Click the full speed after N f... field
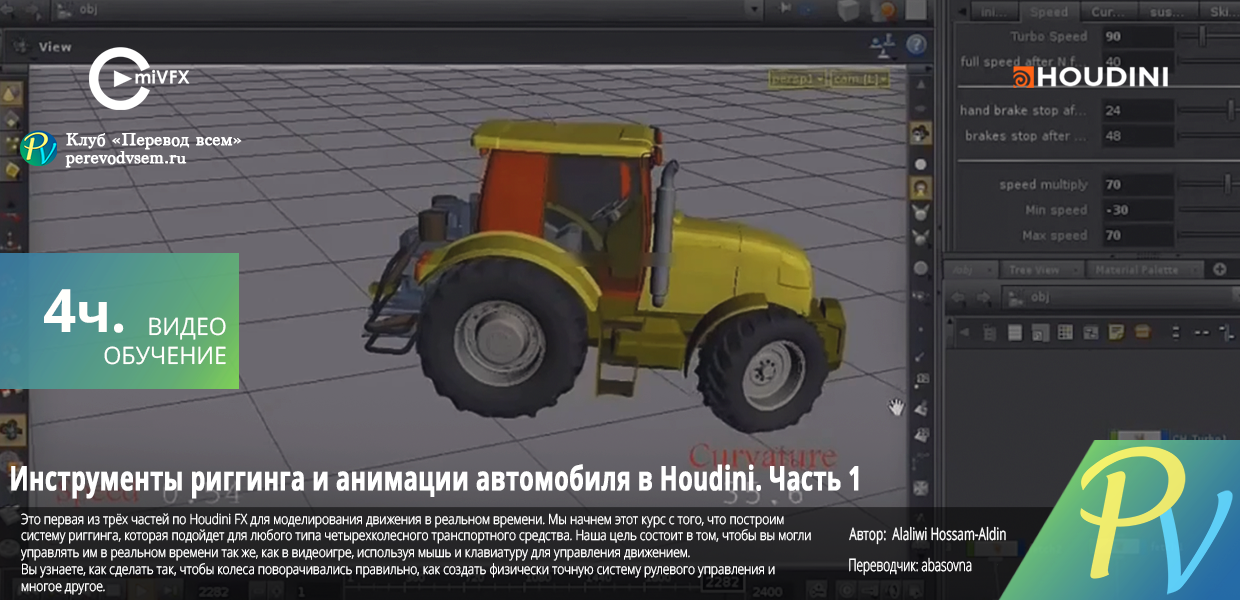The height and width of the screenshot is (600, 1240). click(x=1137, y=62)
